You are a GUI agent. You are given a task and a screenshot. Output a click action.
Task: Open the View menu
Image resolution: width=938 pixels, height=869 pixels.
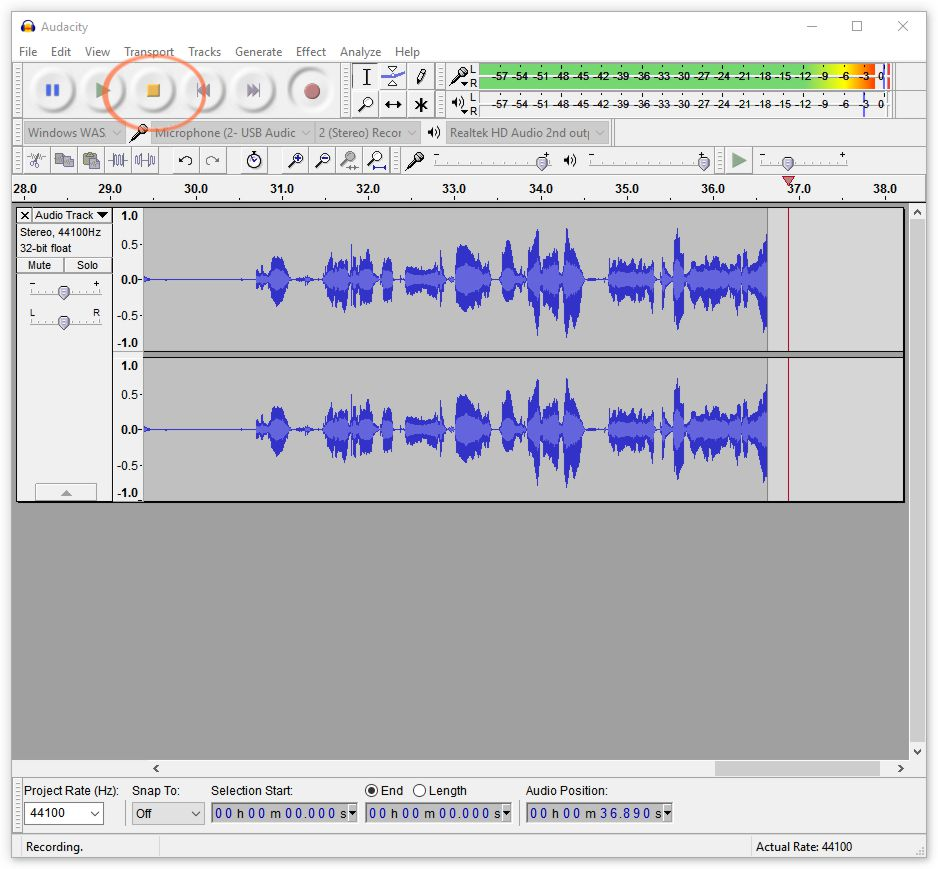click(x=98, y=51)
